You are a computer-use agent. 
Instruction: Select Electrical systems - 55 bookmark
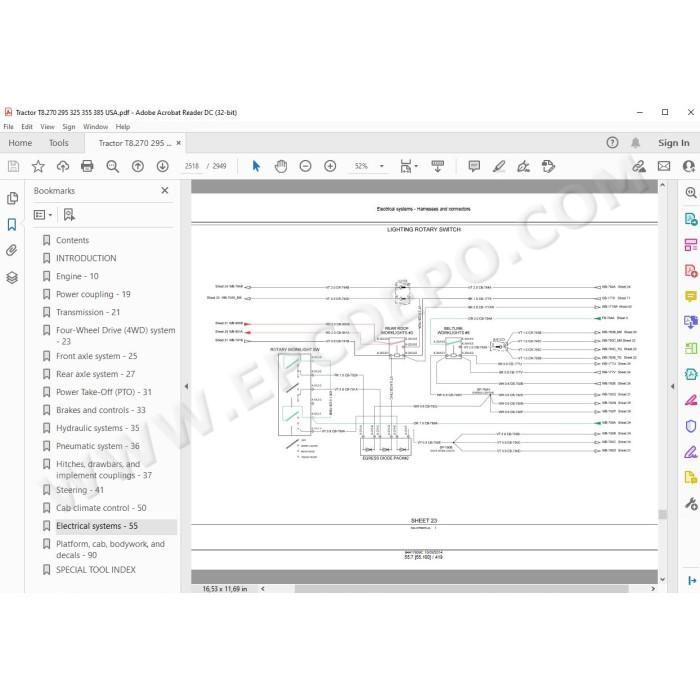tap(97, 526)
